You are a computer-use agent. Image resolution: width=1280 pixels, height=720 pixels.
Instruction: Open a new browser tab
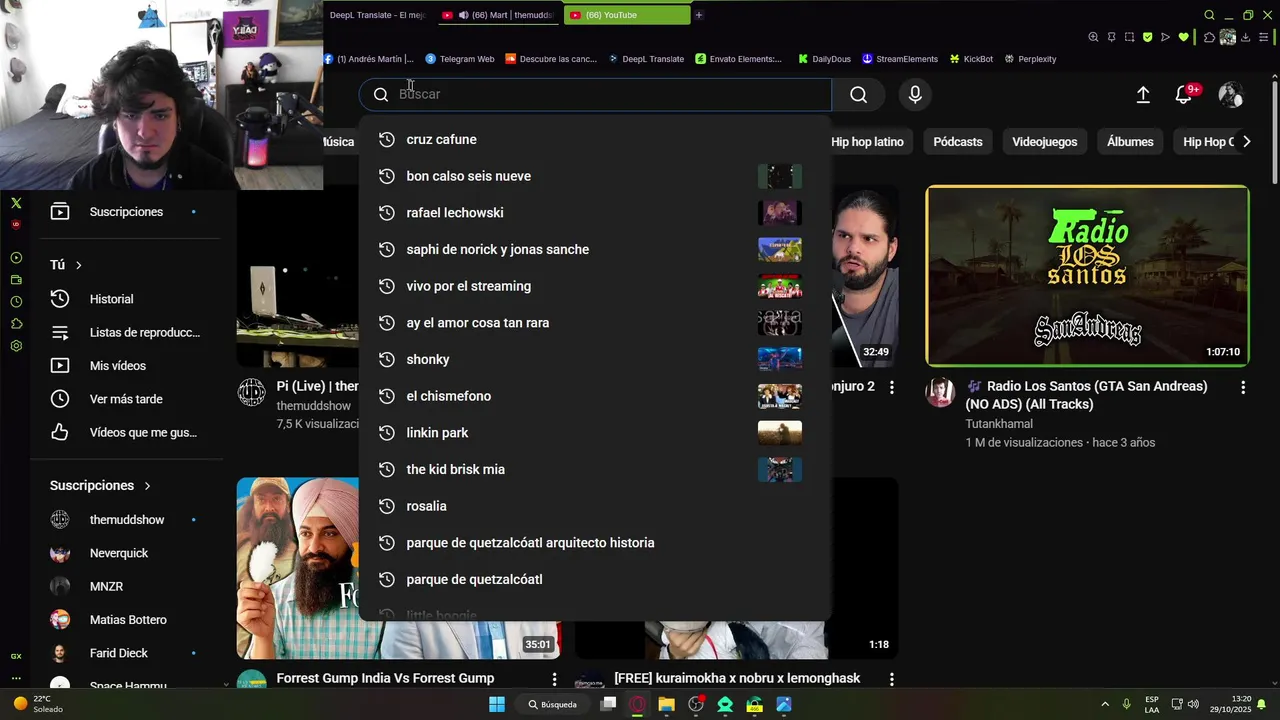[699, 15]
